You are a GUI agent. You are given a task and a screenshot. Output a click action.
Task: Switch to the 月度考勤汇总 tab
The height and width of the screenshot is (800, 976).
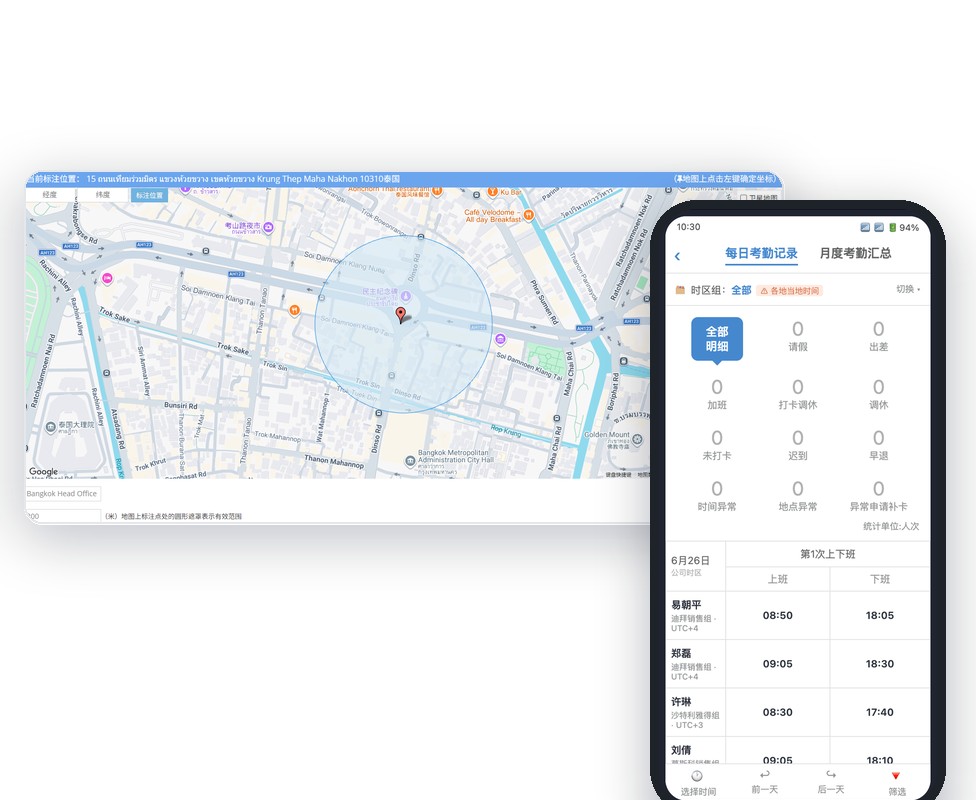(x=855, y=253)
